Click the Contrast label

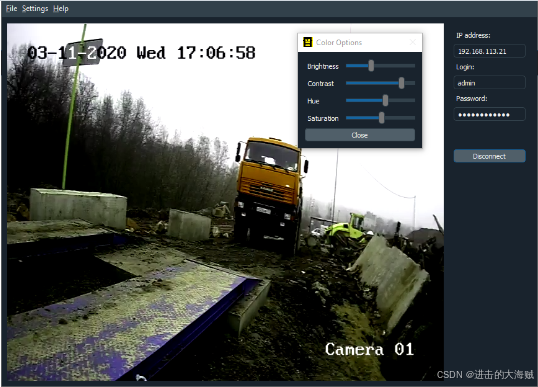[320, 84]
